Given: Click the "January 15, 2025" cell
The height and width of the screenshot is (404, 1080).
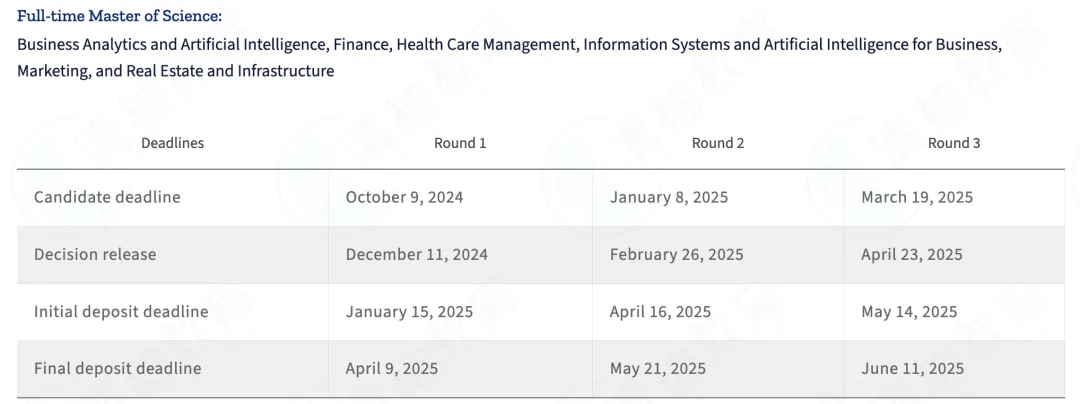Looking at the screenshot, I should pyautogui.click(x=412, y=312).
